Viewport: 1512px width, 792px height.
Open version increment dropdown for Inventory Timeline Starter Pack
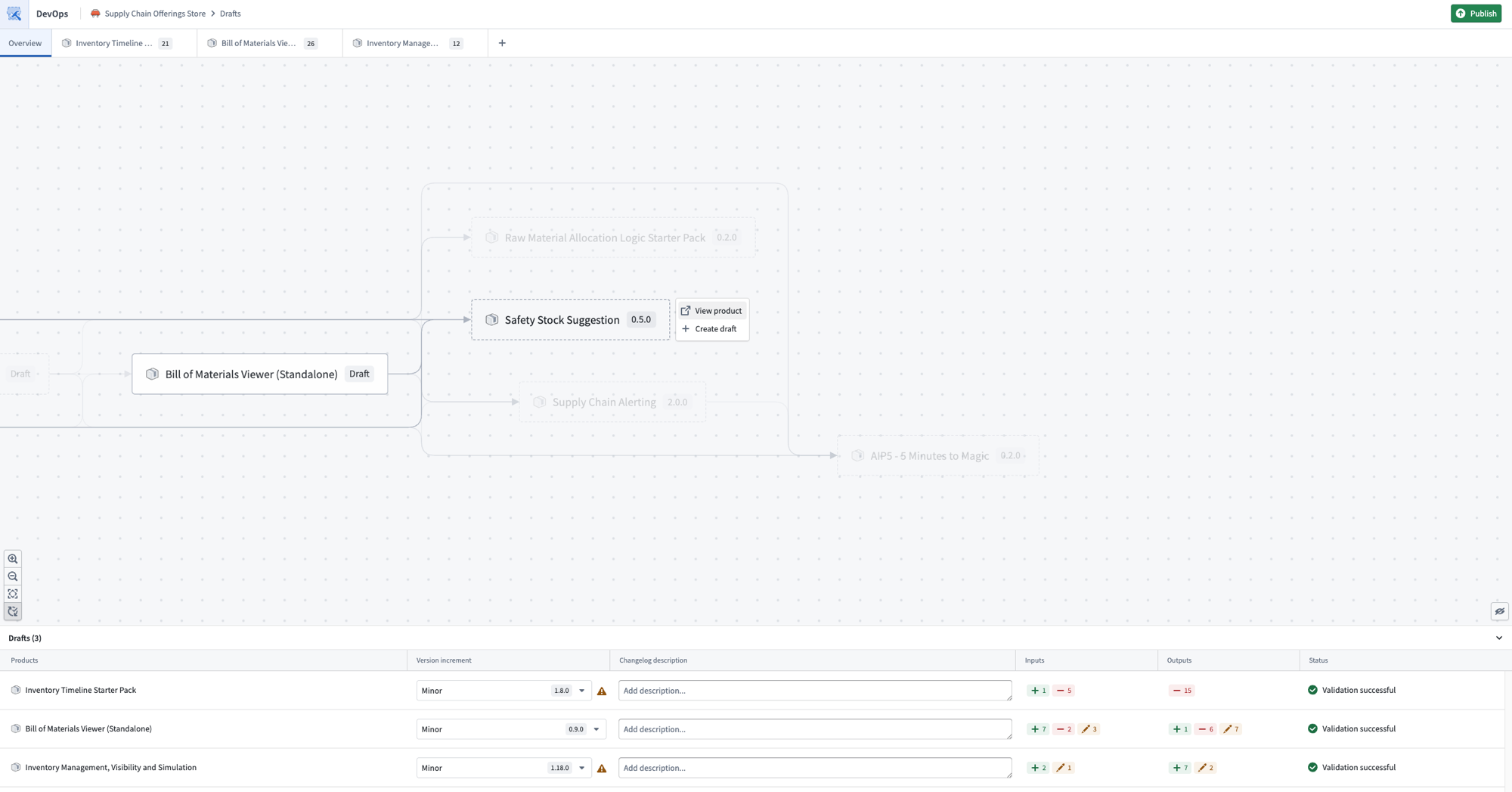tap(504, 691)
